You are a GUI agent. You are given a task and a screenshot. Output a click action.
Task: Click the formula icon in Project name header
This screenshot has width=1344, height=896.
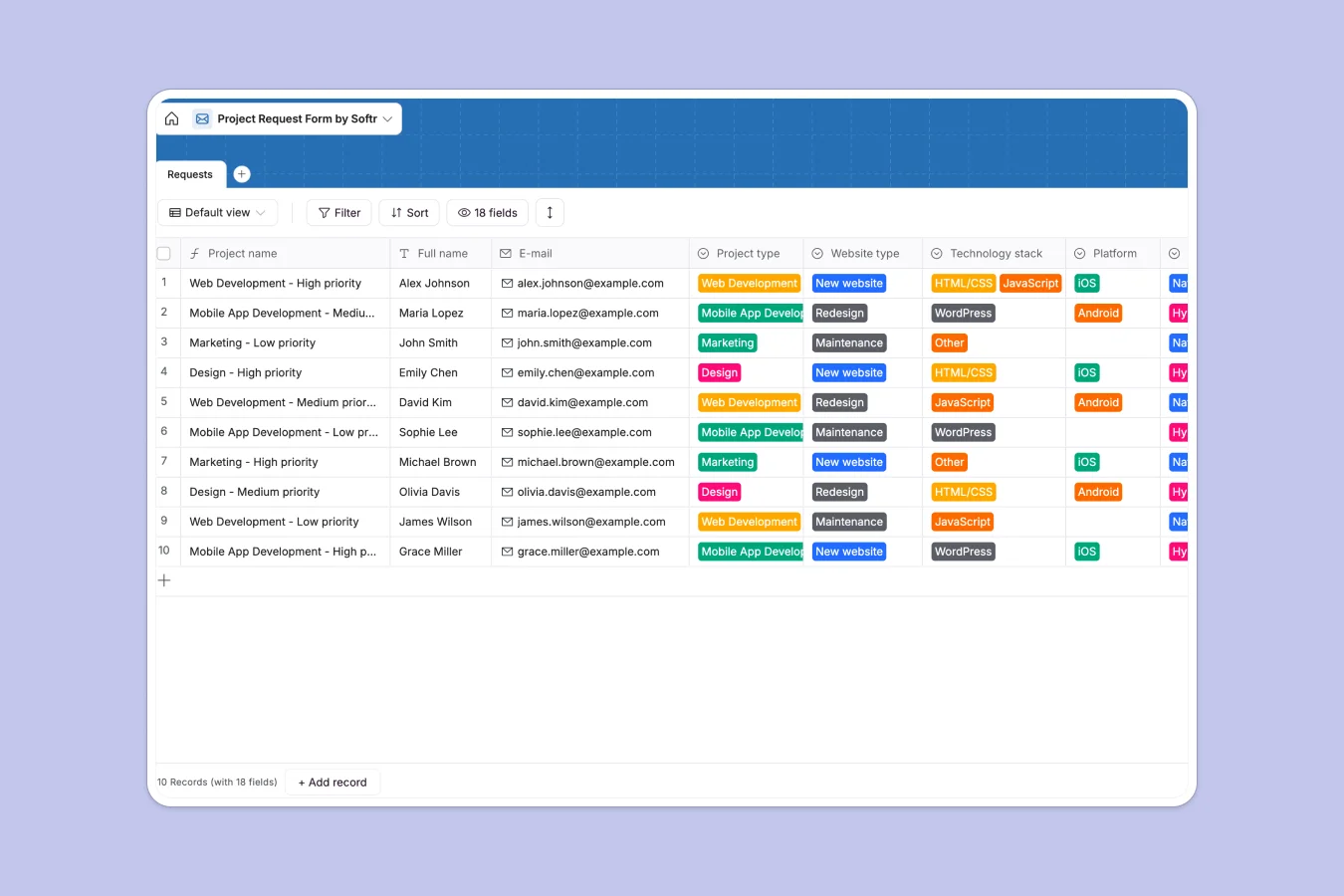(194, 253)
